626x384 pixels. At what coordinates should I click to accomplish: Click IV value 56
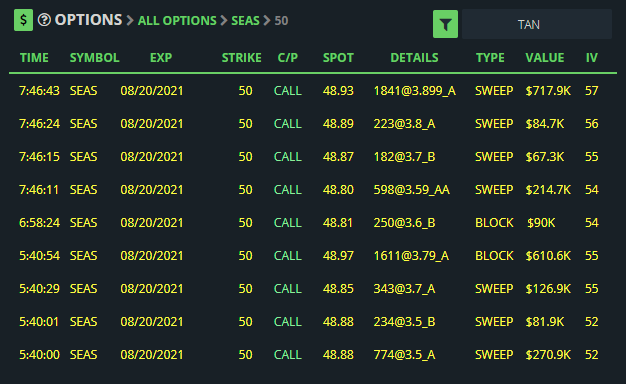click(x=592, y=124)
